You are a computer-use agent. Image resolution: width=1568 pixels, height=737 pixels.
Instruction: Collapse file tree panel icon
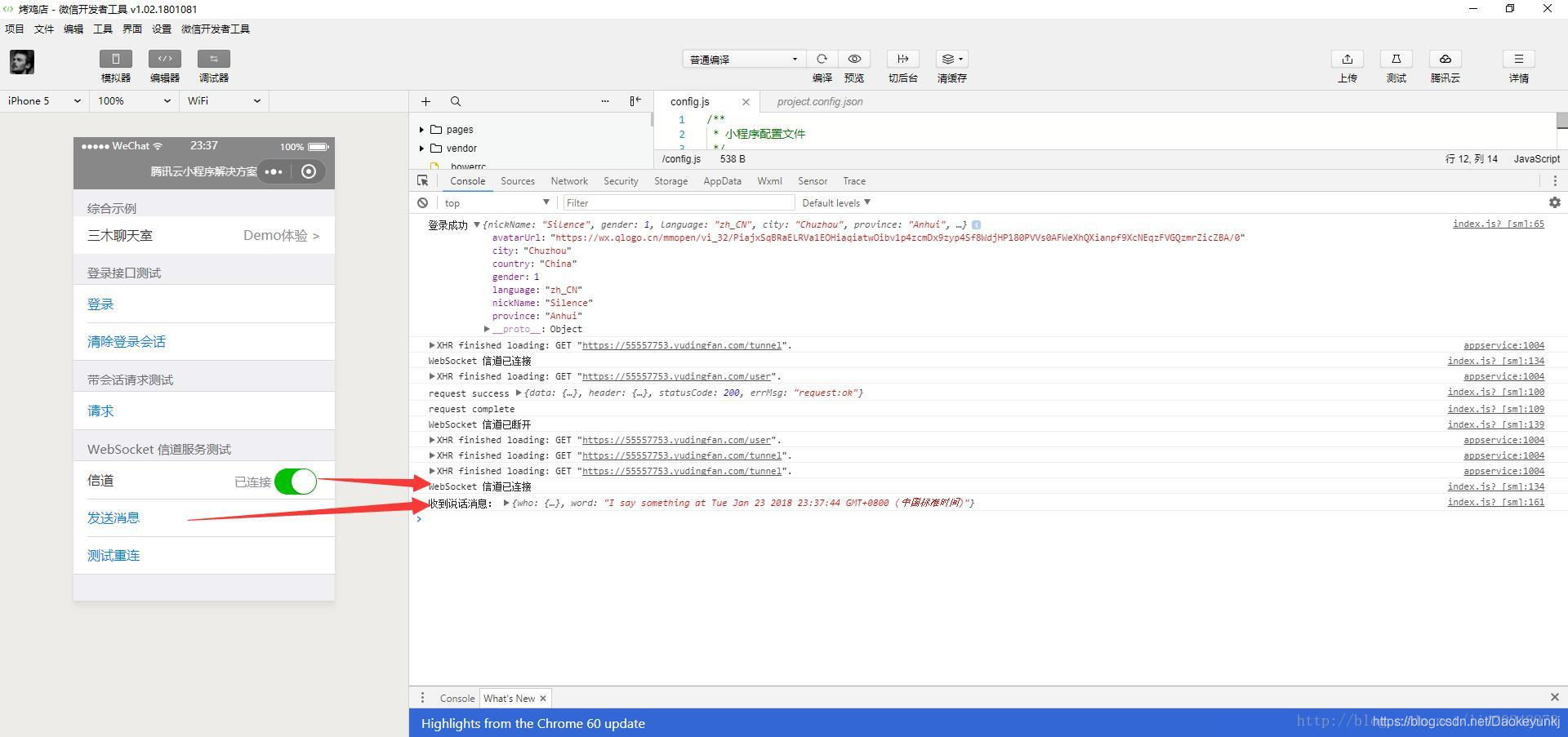(635, 101)
